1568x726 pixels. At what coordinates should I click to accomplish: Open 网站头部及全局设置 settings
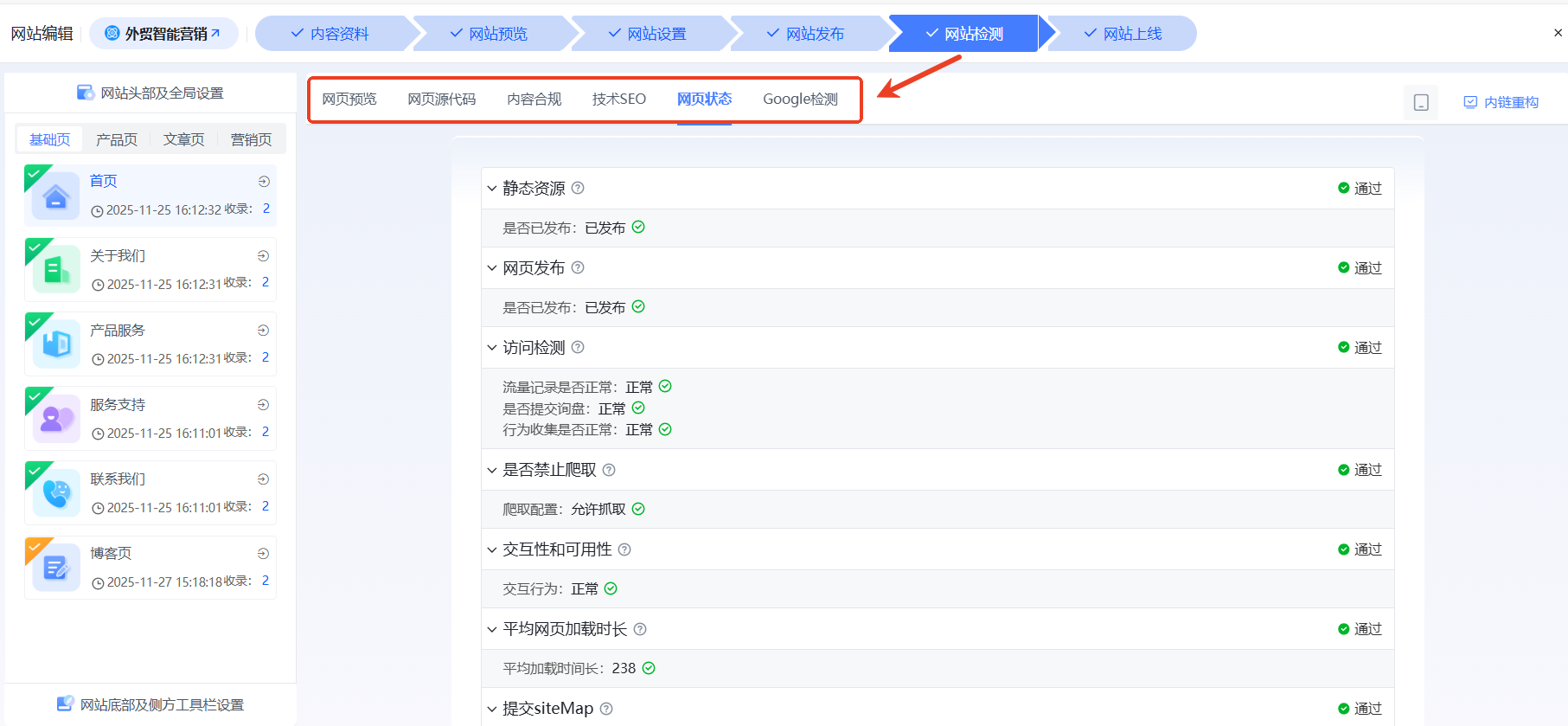click(150, 93)
